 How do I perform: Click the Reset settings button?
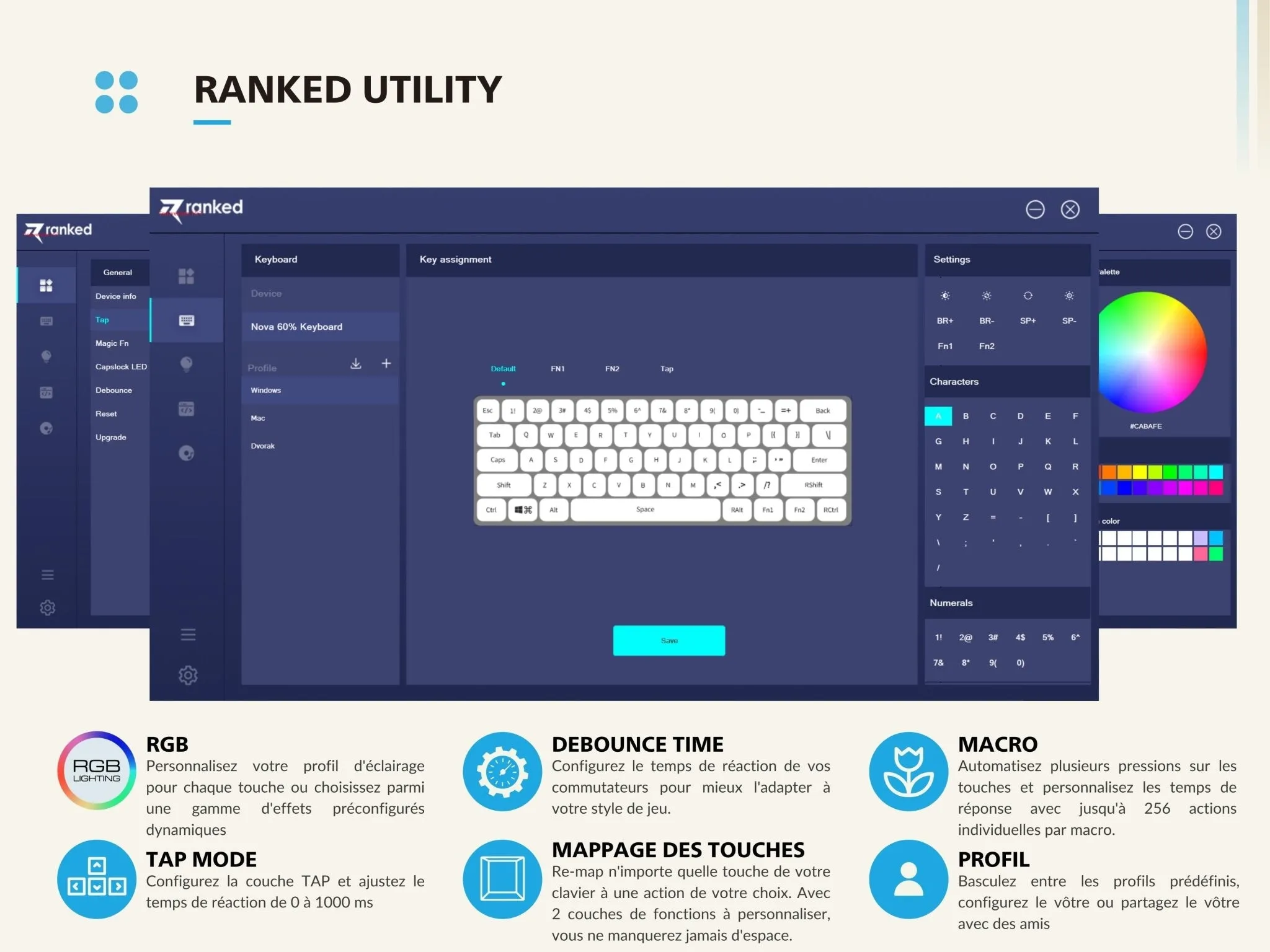point(105,414)
